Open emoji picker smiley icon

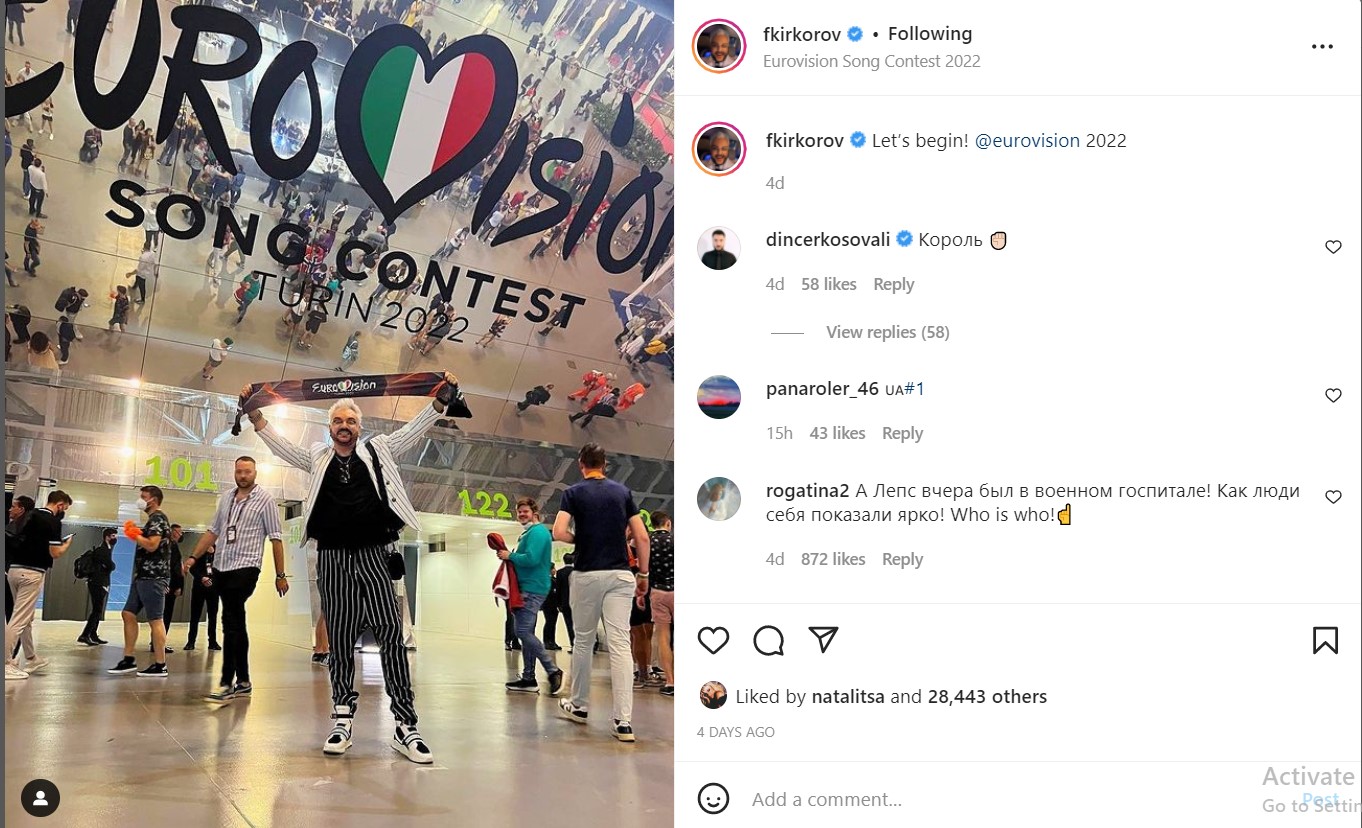(x=713, y=799)
